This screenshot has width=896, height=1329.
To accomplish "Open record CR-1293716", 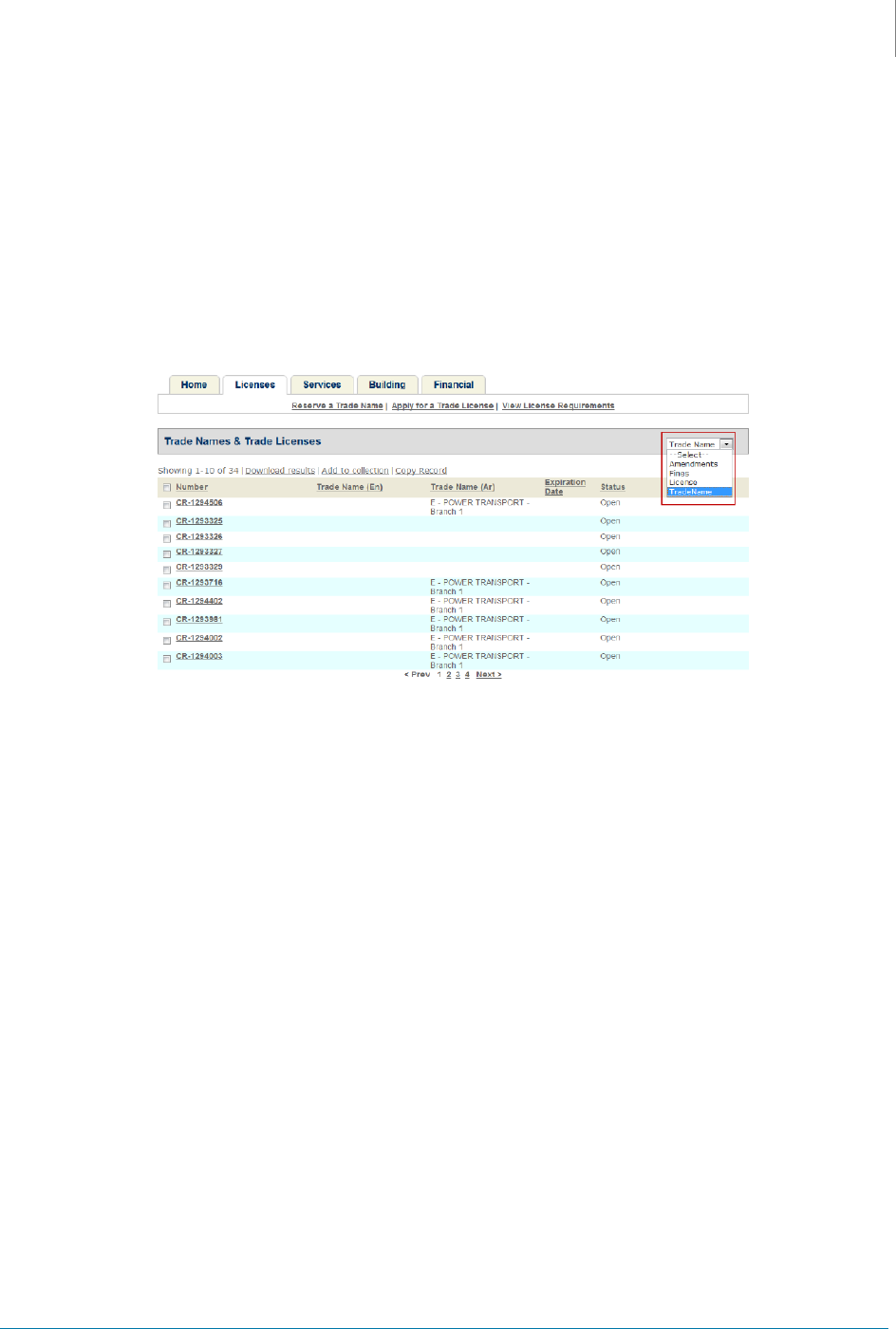I will [x=199, y=583].
